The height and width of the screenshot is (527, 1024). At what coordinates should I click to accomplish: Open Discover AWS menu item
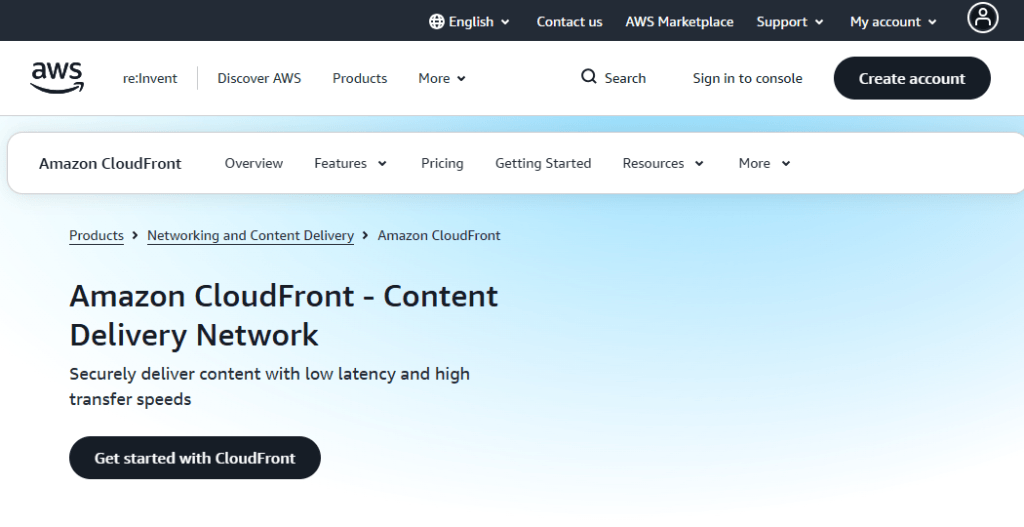pyautogui.click(x=259, y=78)
